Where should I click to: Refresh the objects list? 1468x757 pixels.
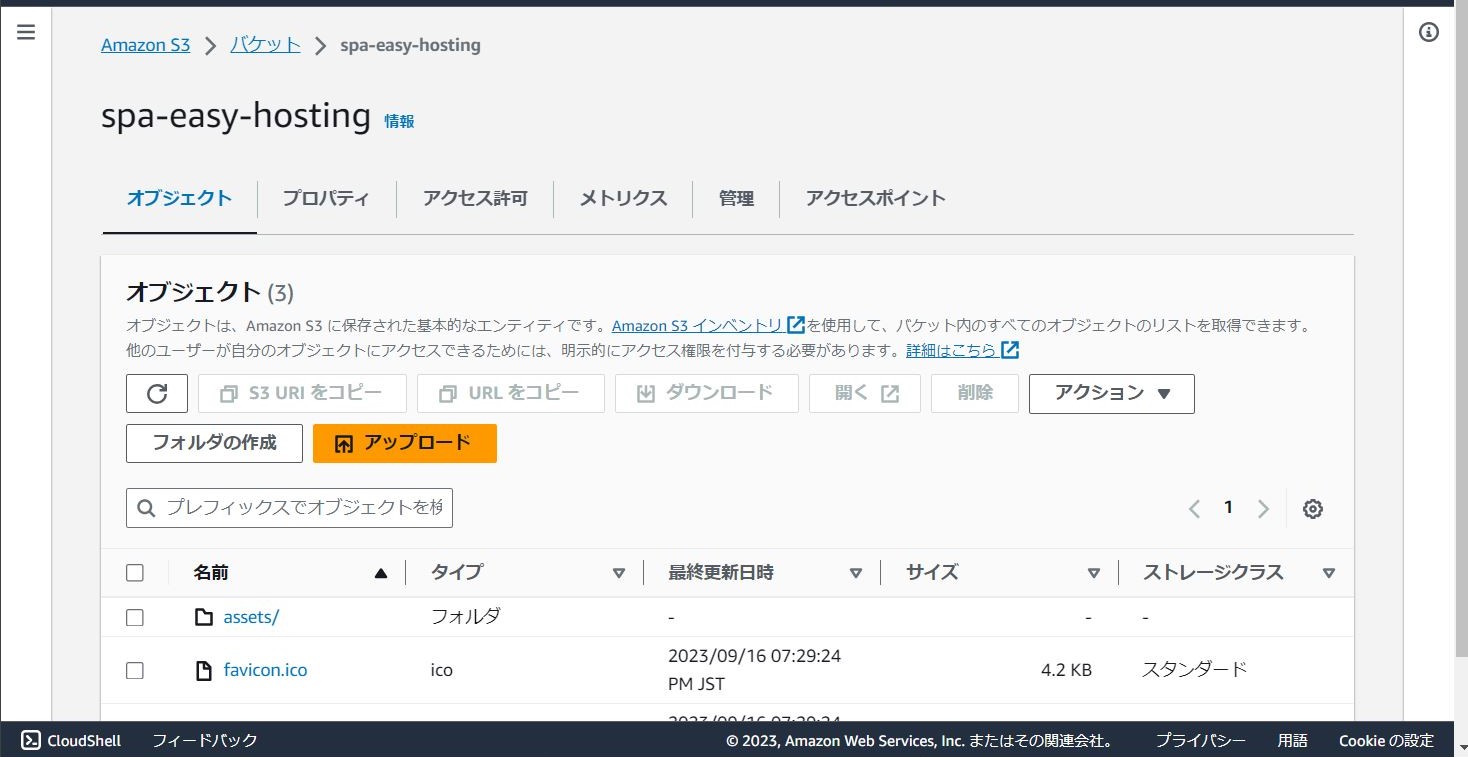(x=157, y=393)
